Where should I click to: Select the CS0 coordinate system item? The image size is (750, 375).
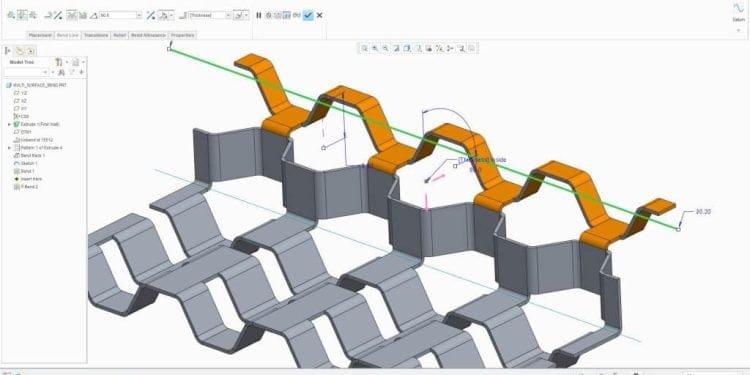point(22,116)
